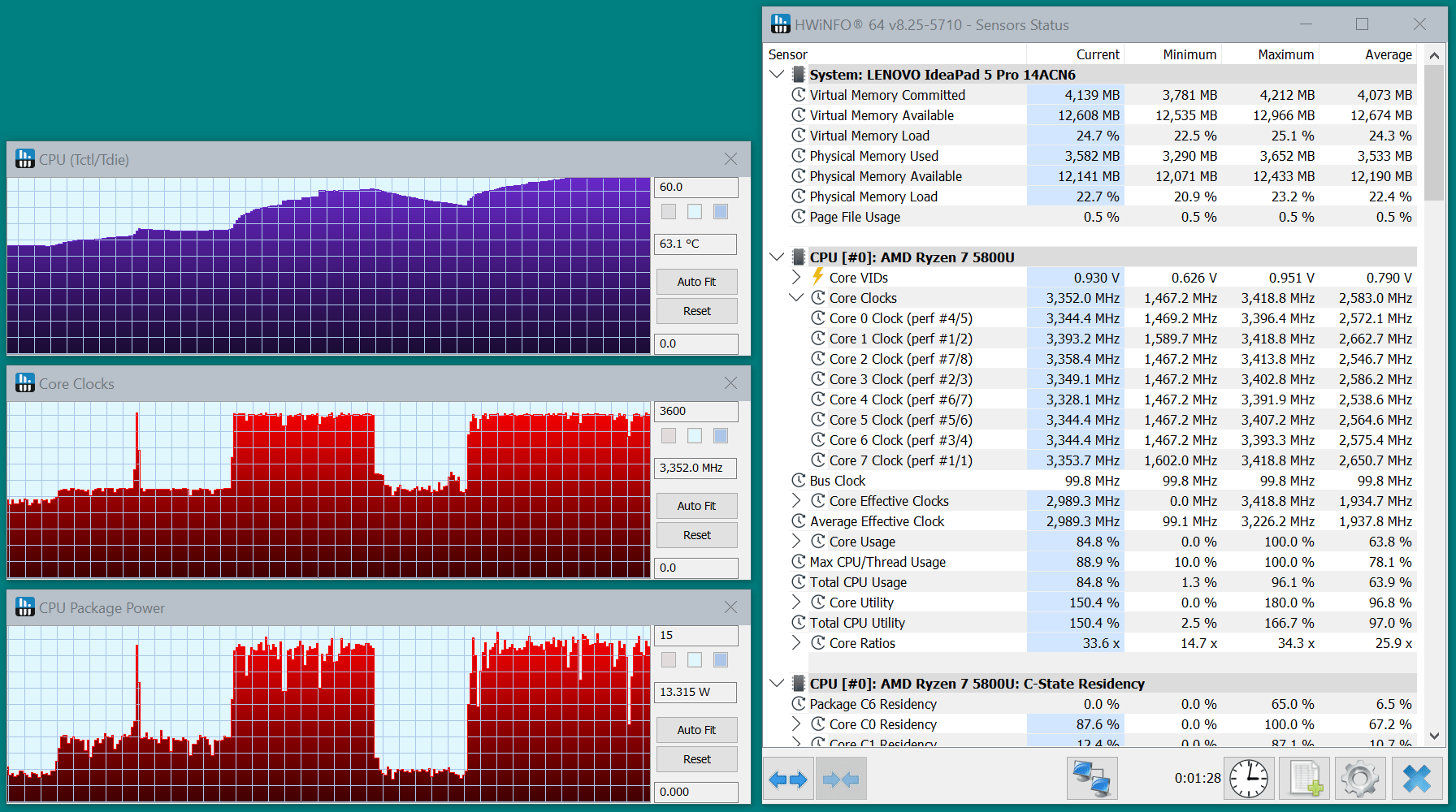
Task: Click the Sensor column header
Action: click(895, 54)
